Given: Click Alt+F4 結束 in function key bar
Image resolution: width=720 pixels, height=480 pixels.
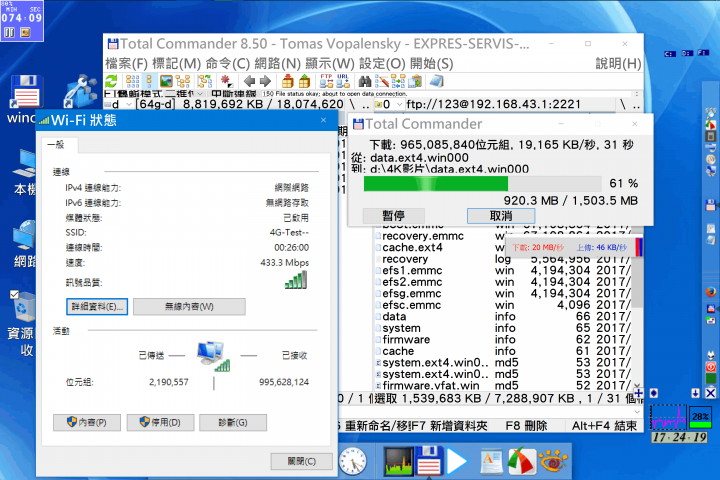Looking at the screenshot, I should [x=604, y=426].
